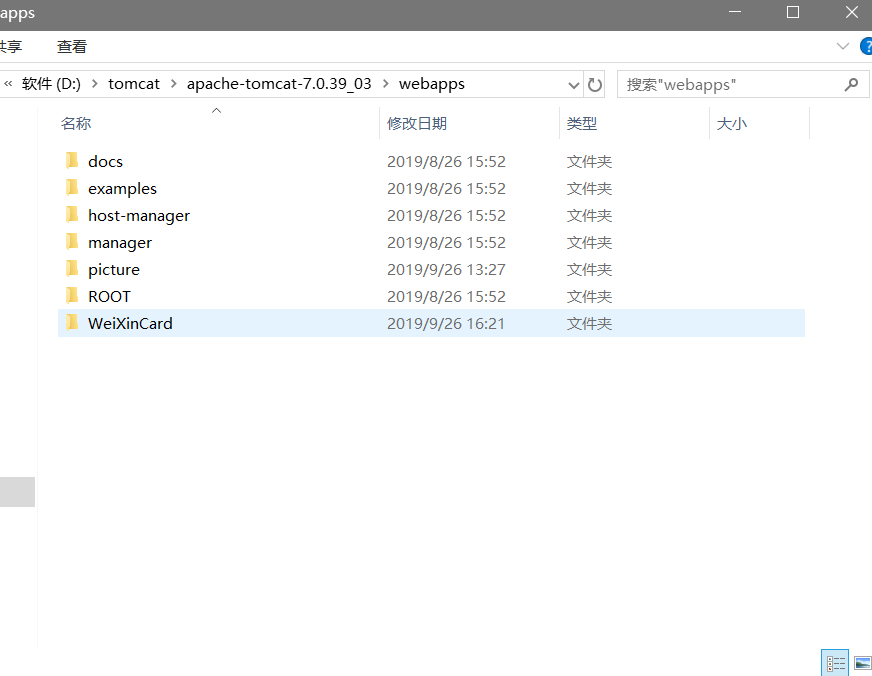The image size is (872, 676).
Task: Expand the ribbon with the chevron
Action: 843,46
